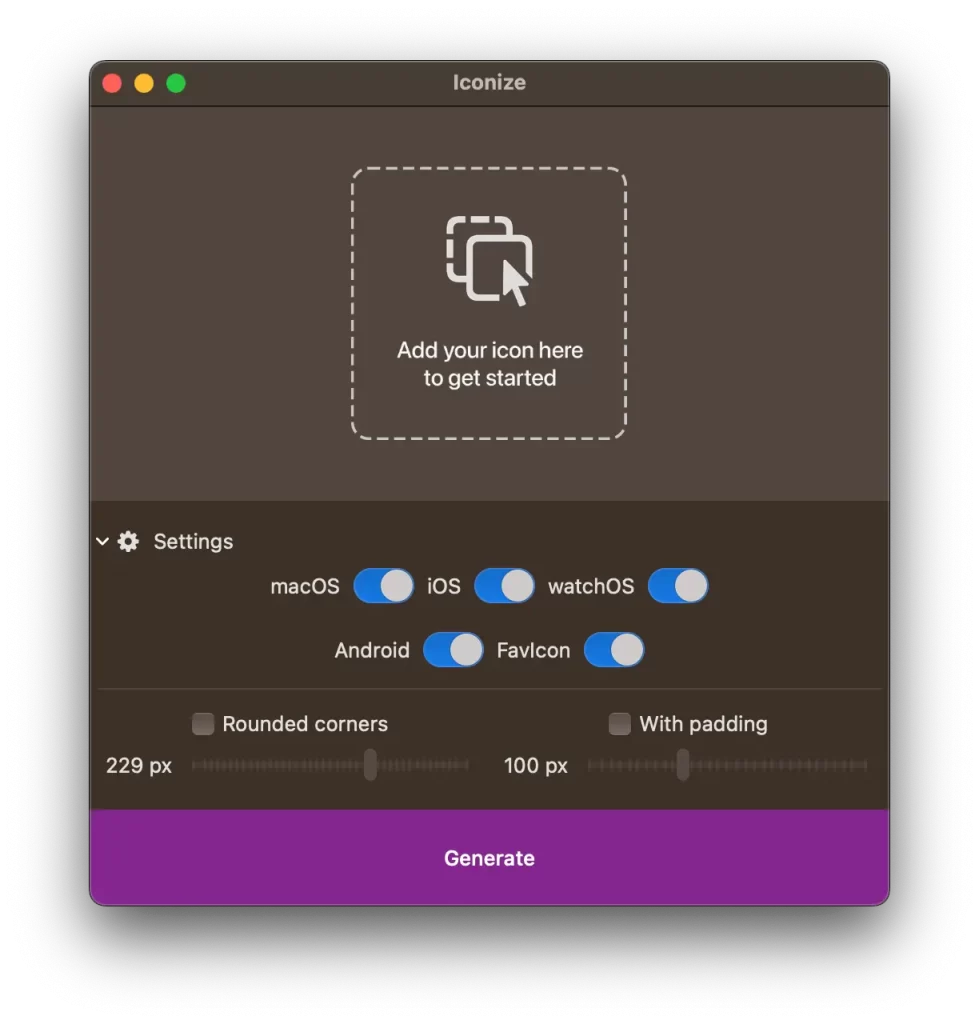The image size is (979, 1024).
Task: Disable the watchOS toggle
Action: point(679,586)
